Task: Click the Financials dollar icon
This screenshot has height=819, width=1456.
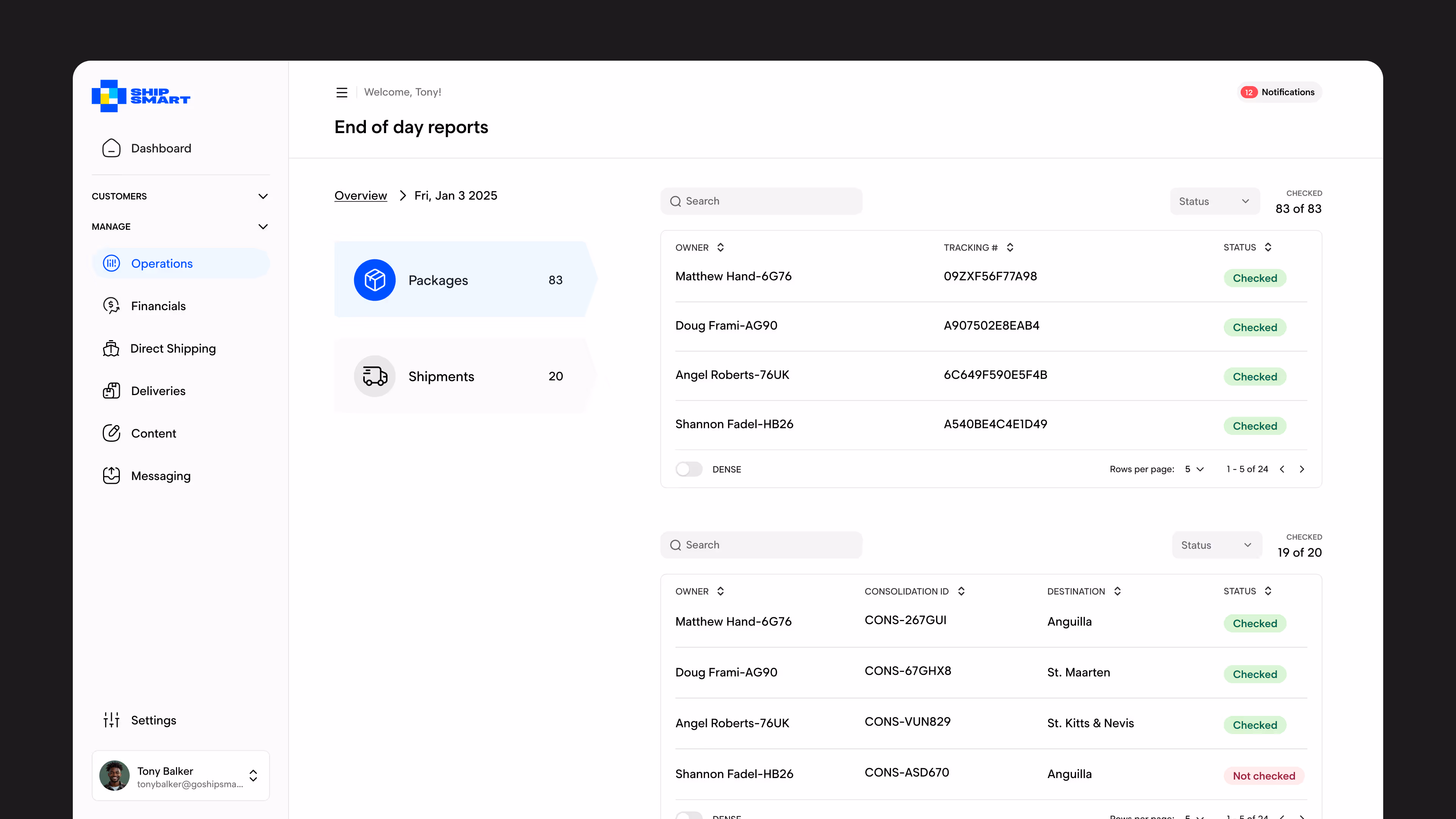Action: (111, 306)
